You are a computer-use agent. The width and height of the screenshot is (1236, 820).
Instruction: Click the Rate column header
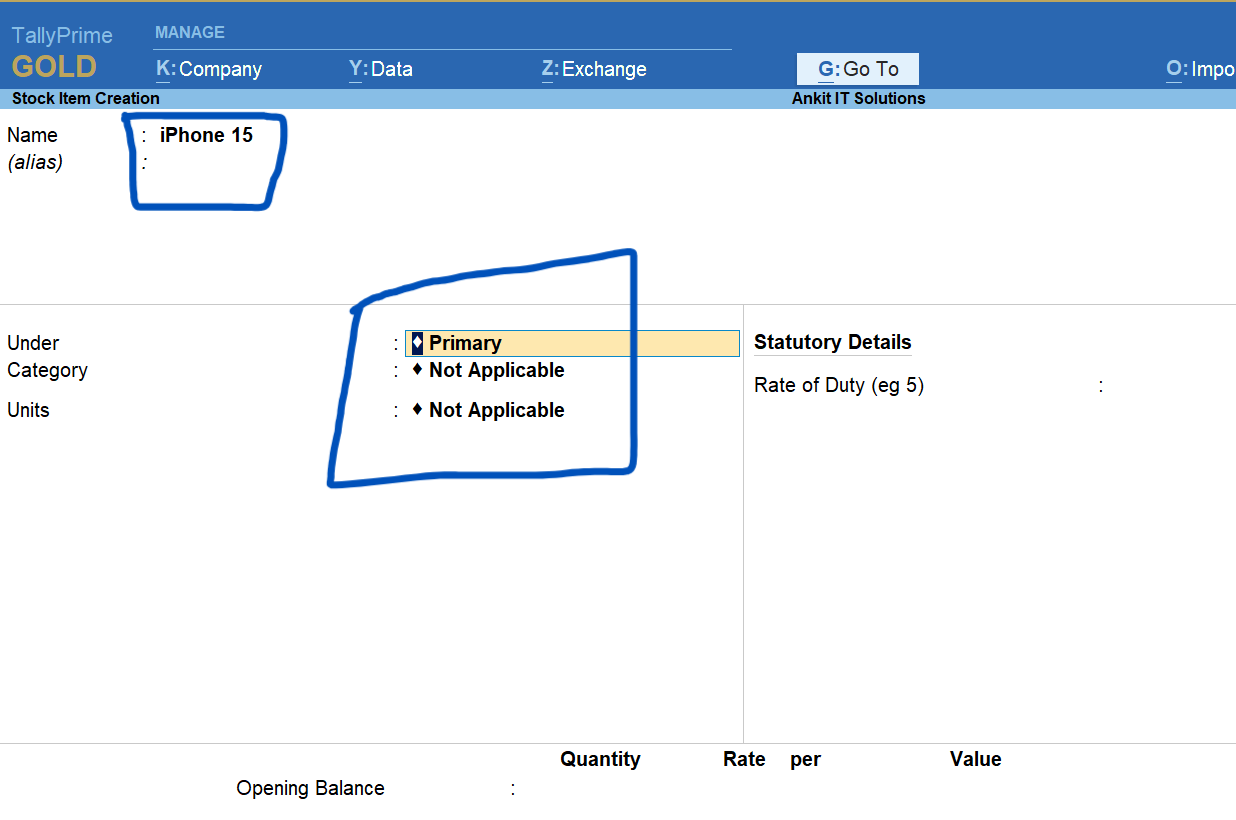point(744,759)
